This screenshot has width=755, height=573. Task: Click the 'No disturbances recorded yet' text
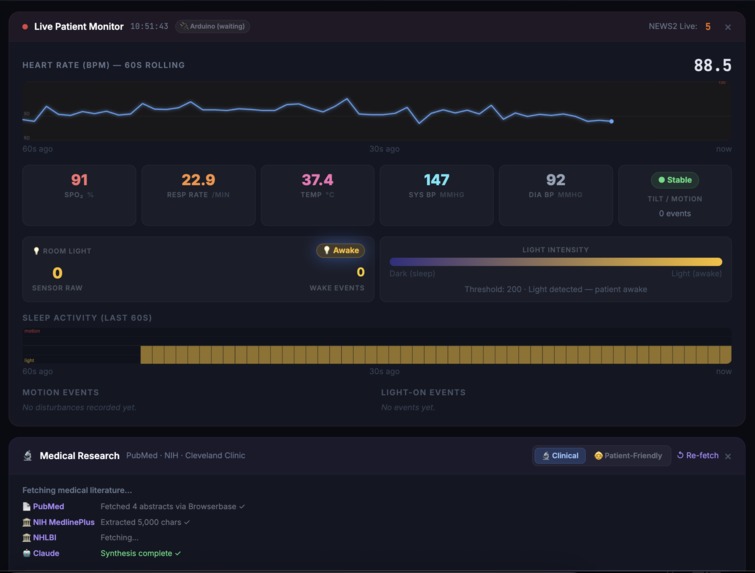point(79,407)
